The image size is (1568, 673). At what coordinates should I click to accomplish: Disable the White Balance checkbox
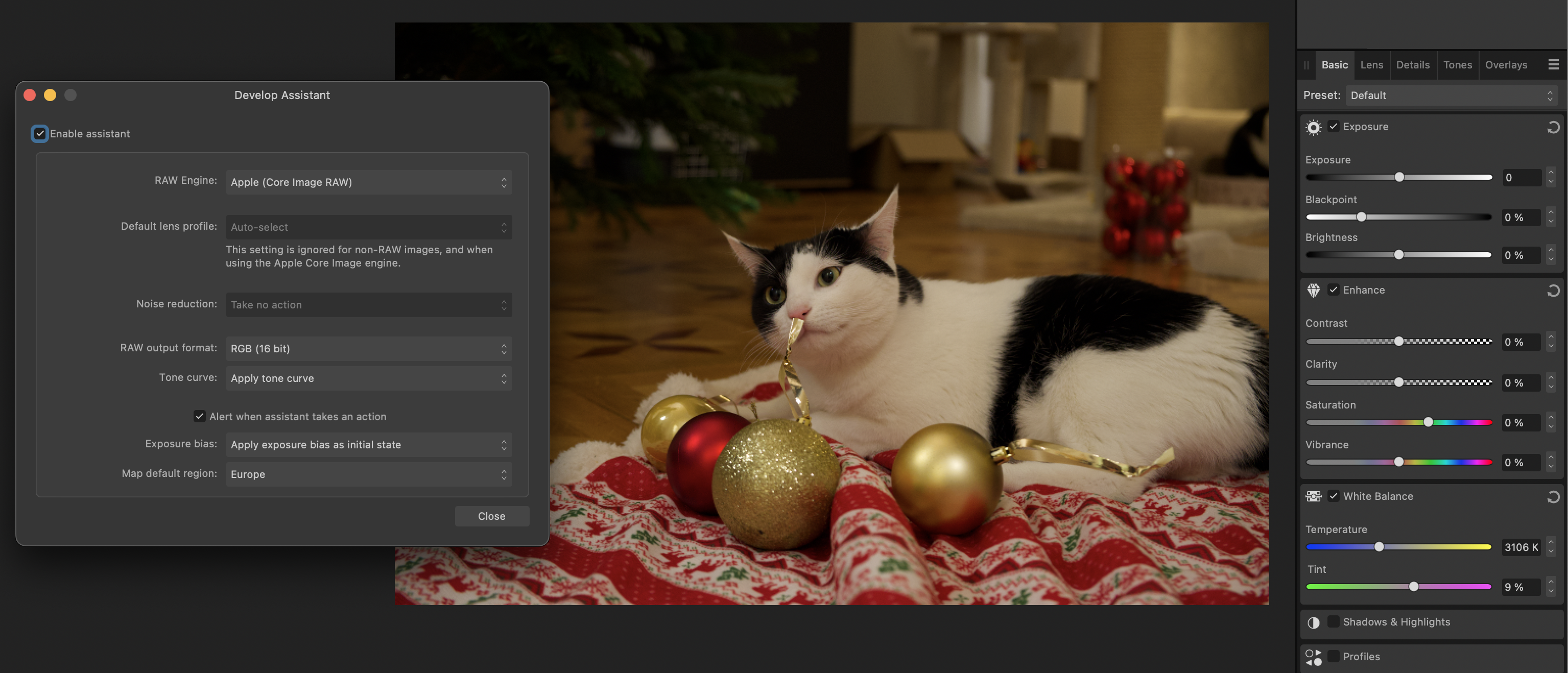click(1334, 496)
